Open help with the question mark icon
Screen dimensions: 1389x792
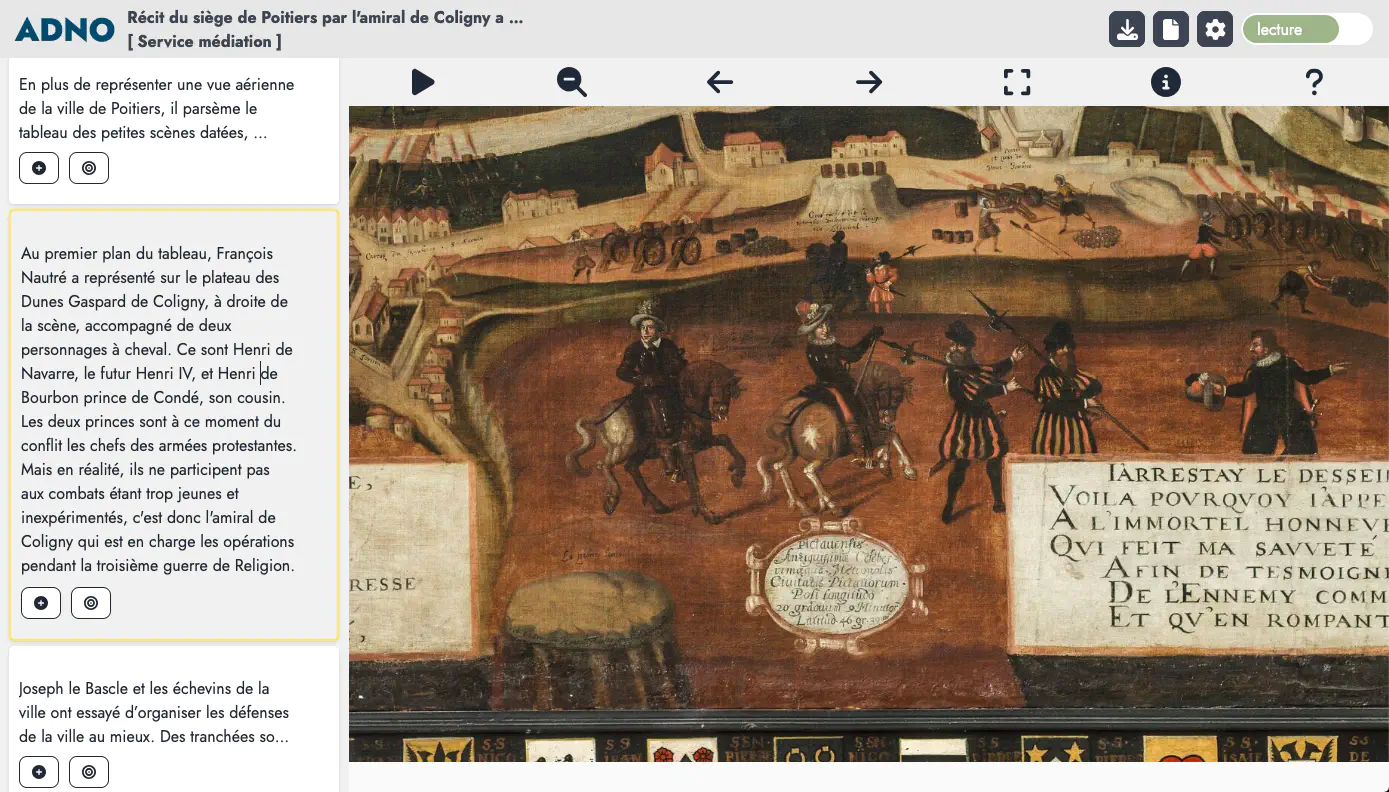(x=1315, y=82)
